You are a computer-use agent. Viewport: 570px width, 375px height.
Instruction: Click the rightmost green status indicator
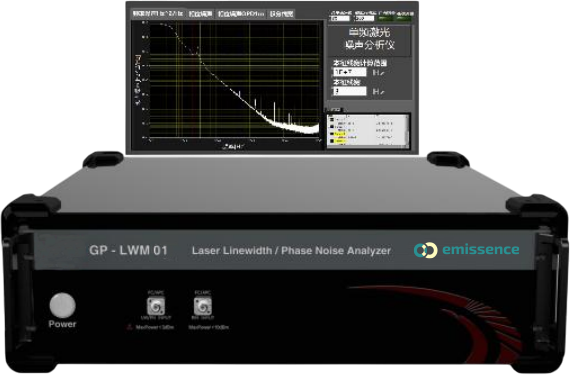(404, 18)
